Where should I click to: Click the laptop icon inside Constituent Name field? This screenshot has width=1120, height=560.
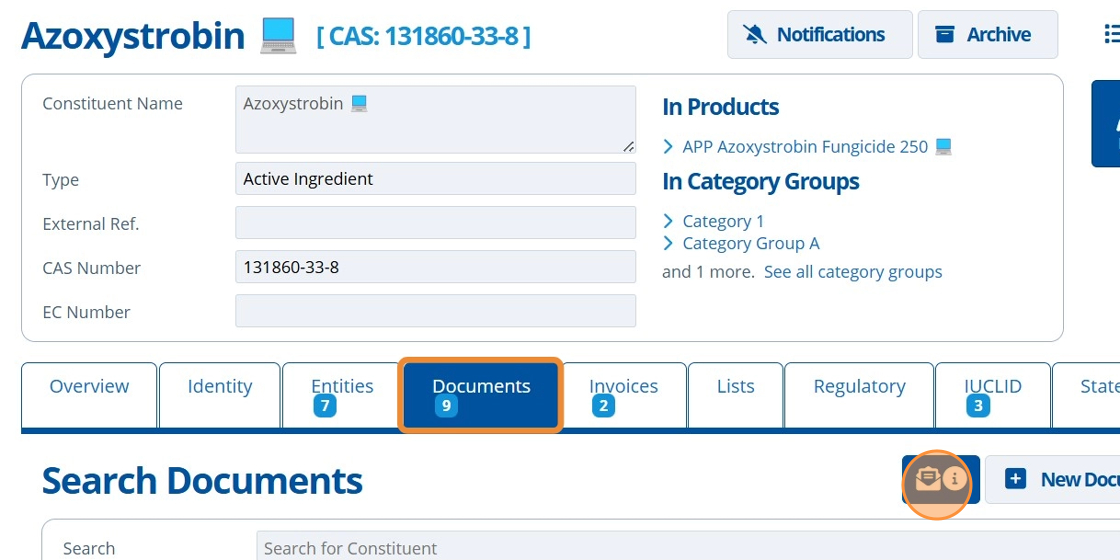[x=360, y=104]
